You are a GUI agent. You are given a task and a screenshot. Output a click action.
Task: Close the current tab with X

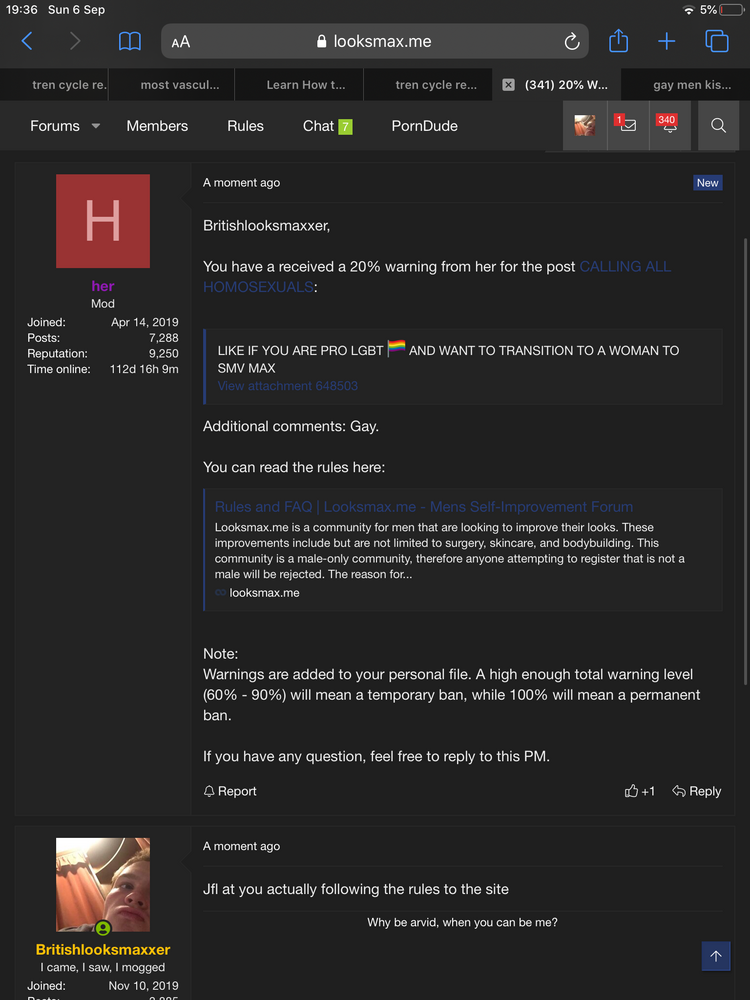click(x=508, y=85)
